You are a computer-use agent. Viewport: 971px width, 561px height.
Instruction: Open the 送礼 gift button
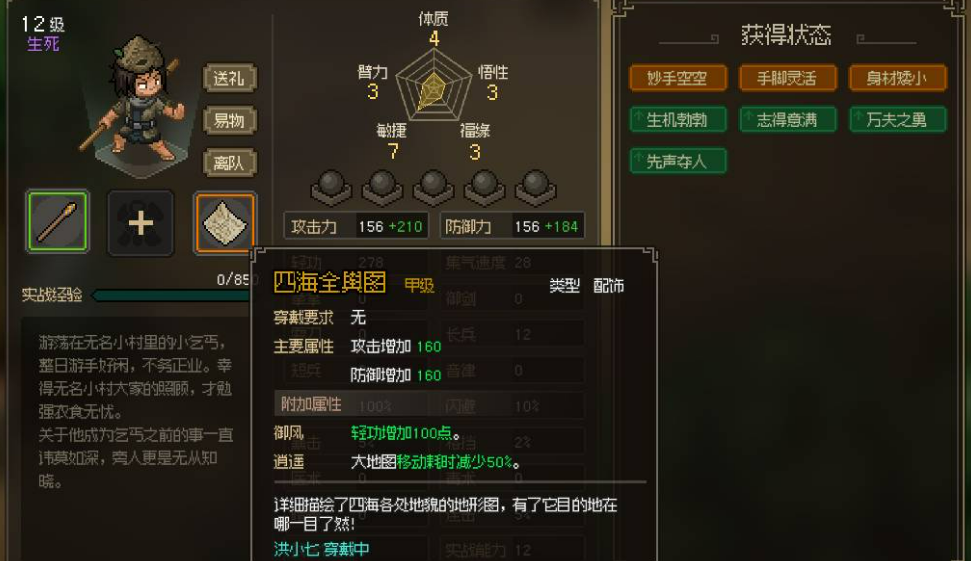tap(230, 78)
